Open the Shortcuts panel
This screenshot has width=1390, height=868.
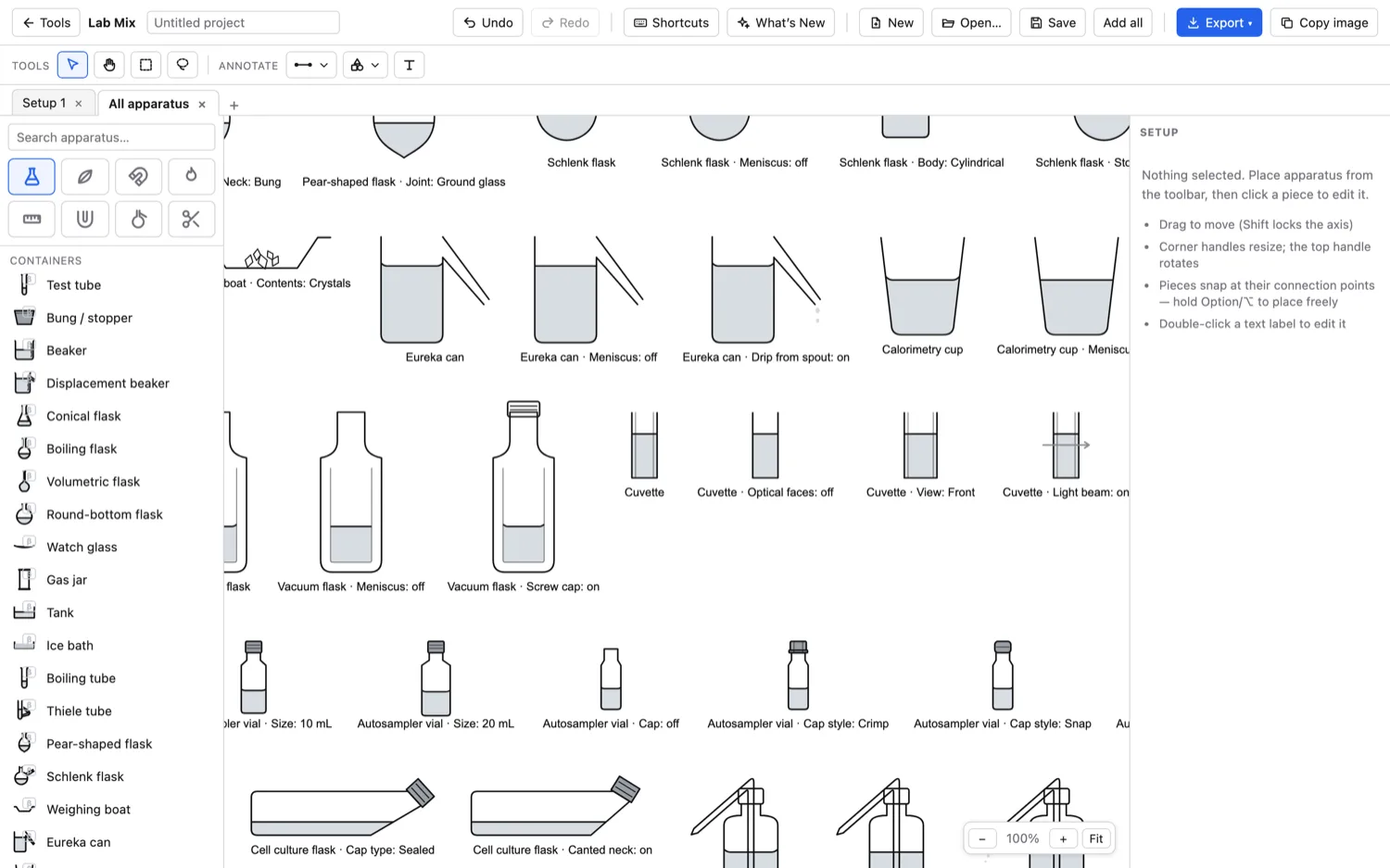coord(671,22)
